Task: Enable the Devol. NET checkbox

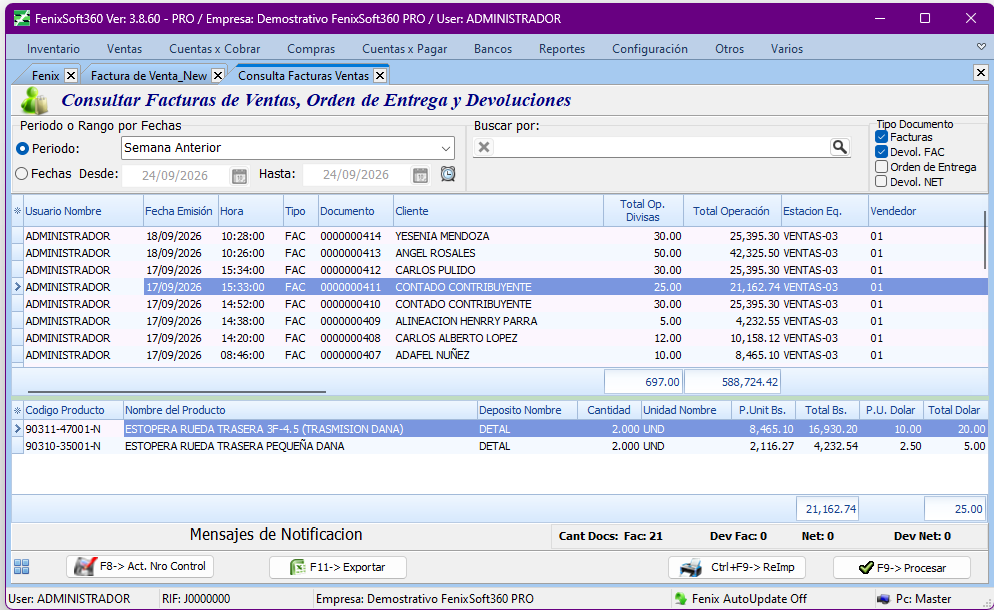Action: pyautogui.click(x=881, y=182)
